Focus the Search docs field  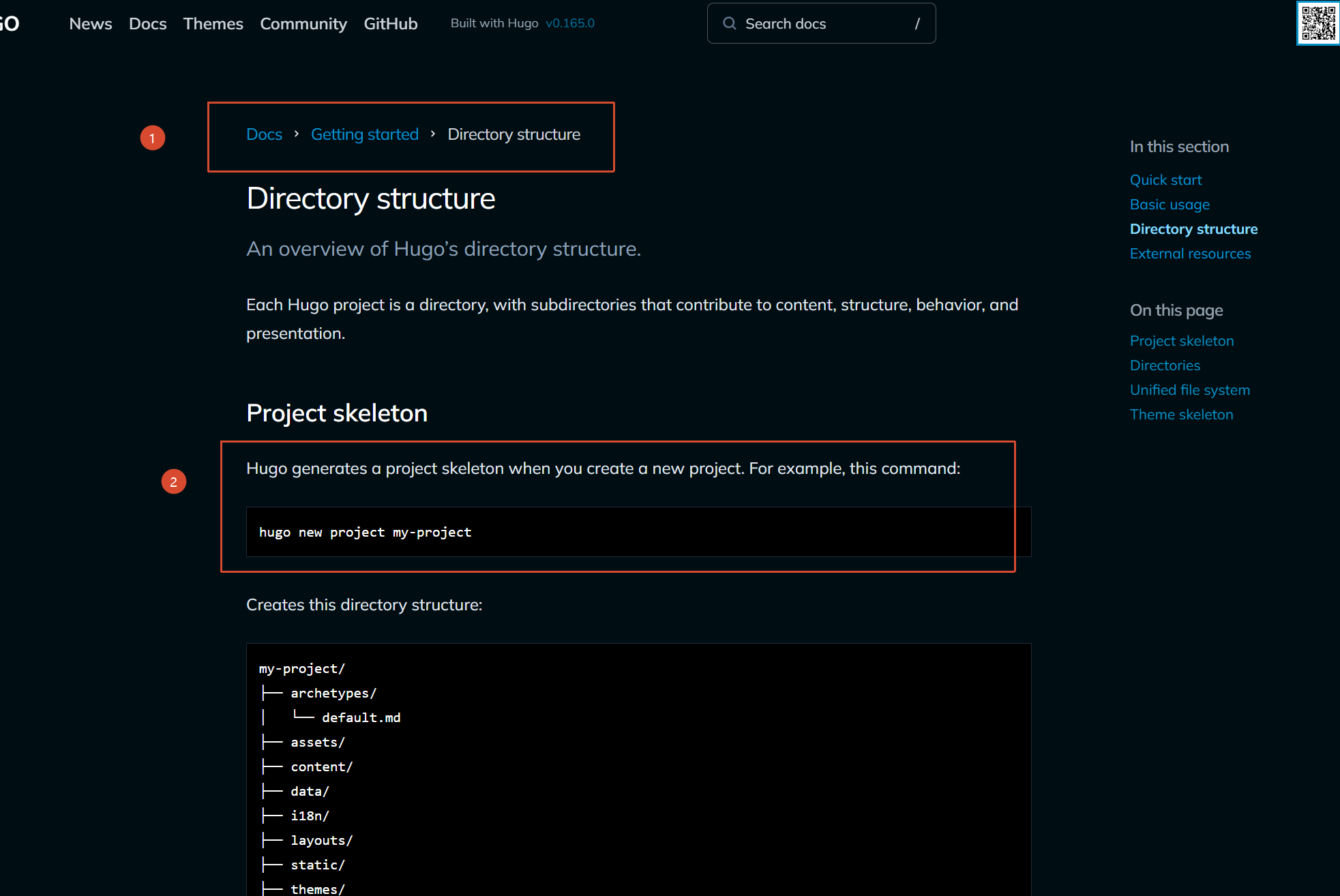(x=821, y=24)
